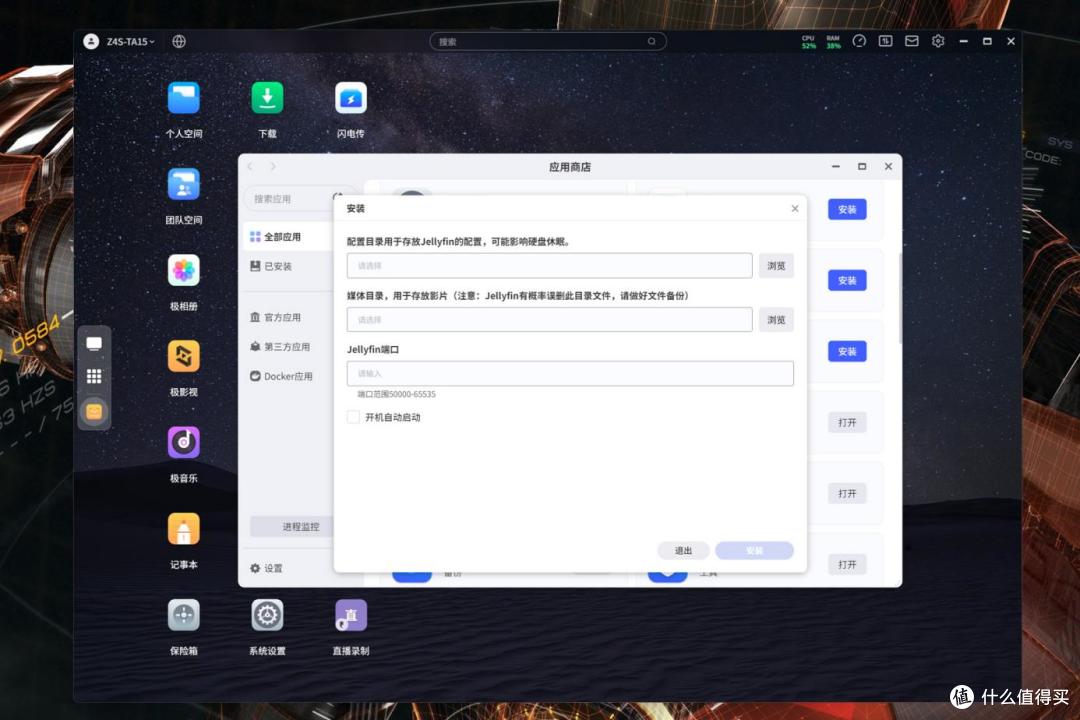
Task: Click the media directory path field
Action: 549,320
